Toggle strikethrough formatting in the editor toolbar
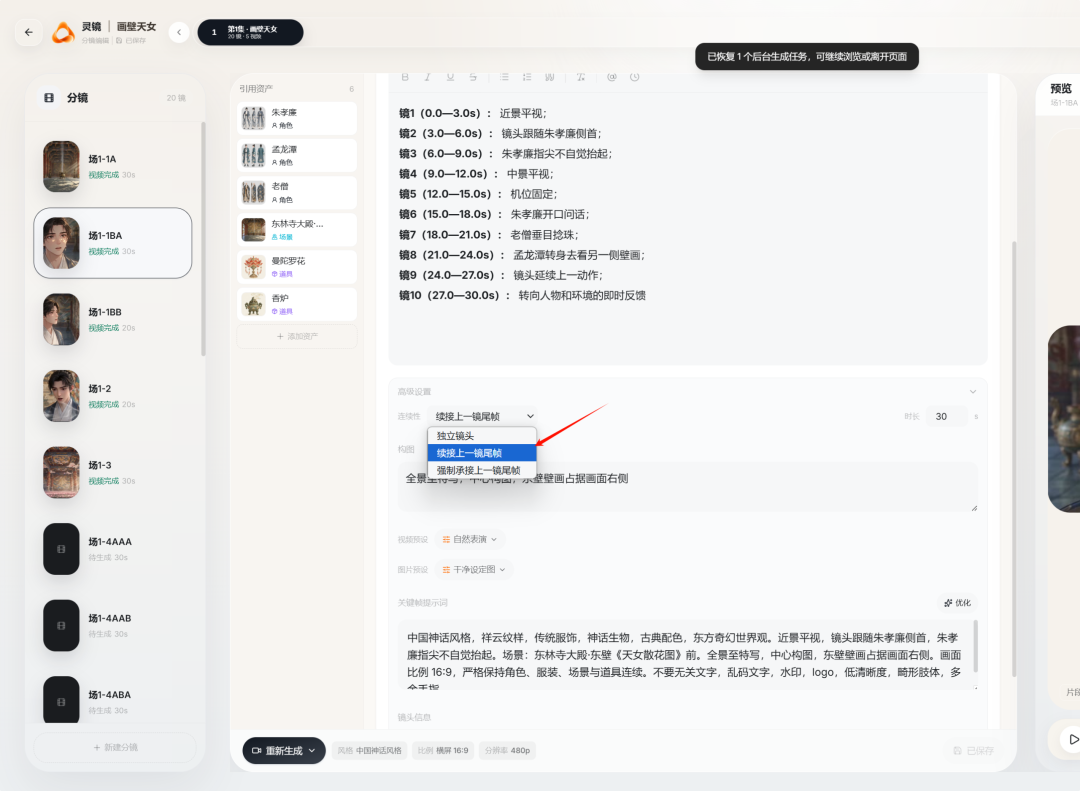Image resolution: width=1080 pixels, height=791 pixels. tap(473, 77)
